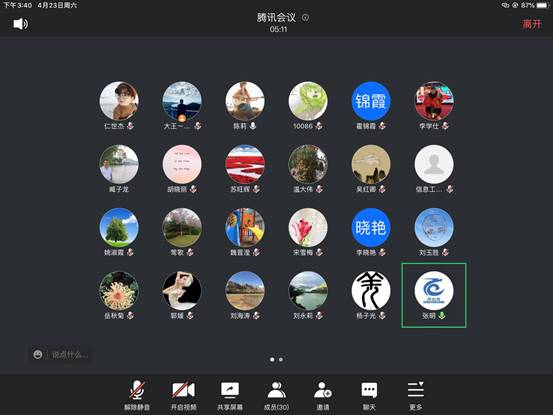The width and height of the screenshot is (553, 415).
Task: Toggle the speaker audio icon
Action: pyautogui.click(x=20, y=24)
